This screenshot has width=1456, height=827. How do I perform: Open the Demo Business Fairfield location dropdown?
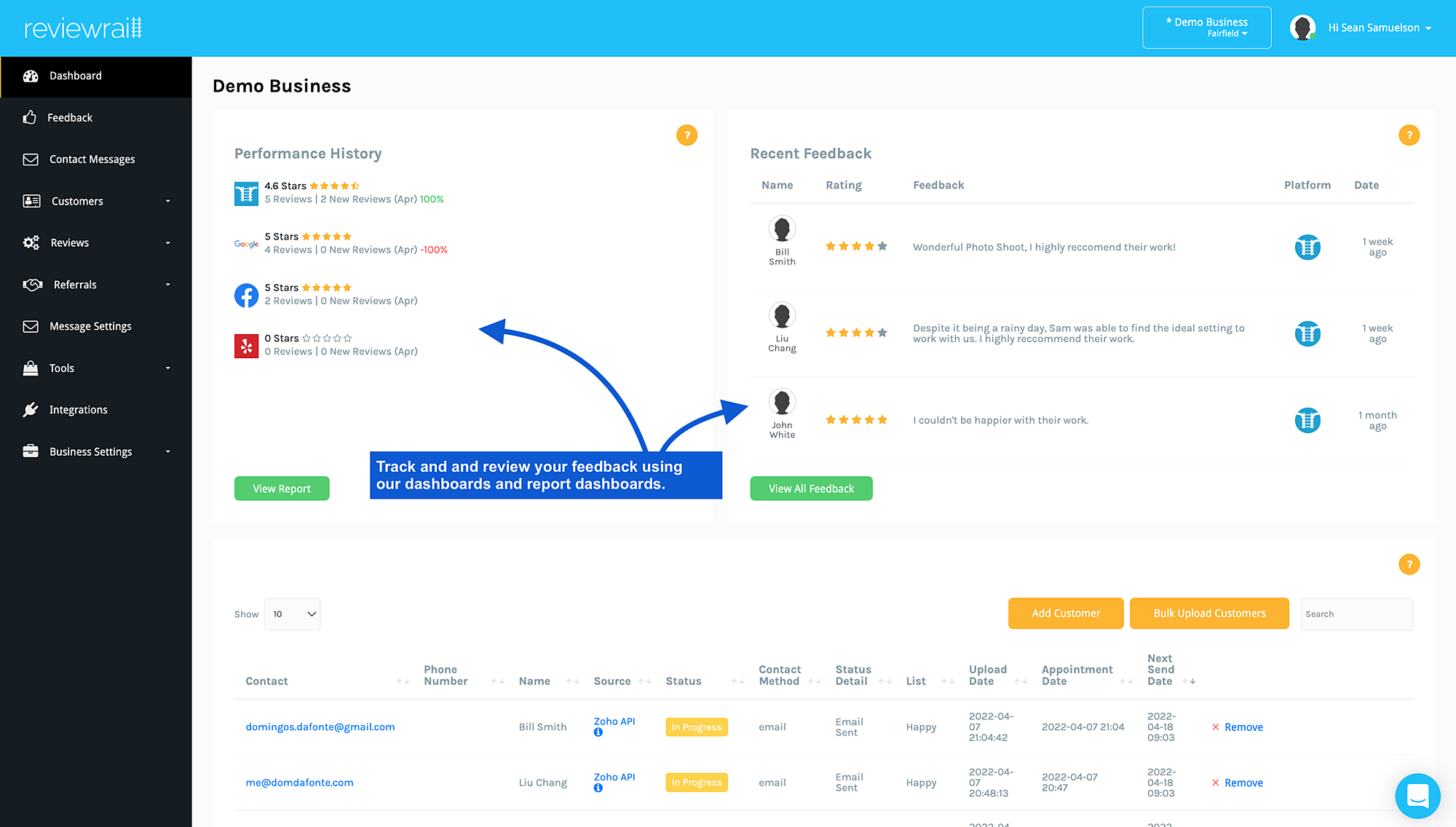pyautogui.click(x=1206, y=28)
